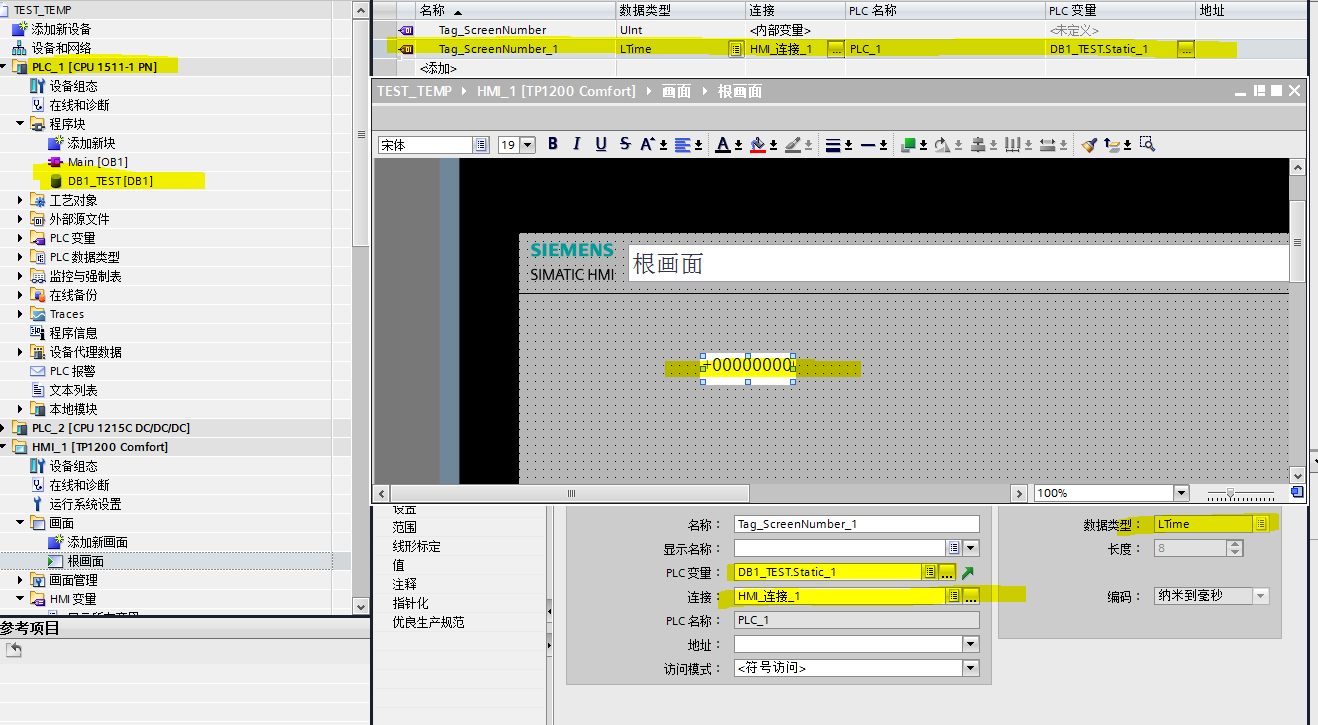Toggle italic text formatting
The image size is (1318, 725).
click(576, 144)
